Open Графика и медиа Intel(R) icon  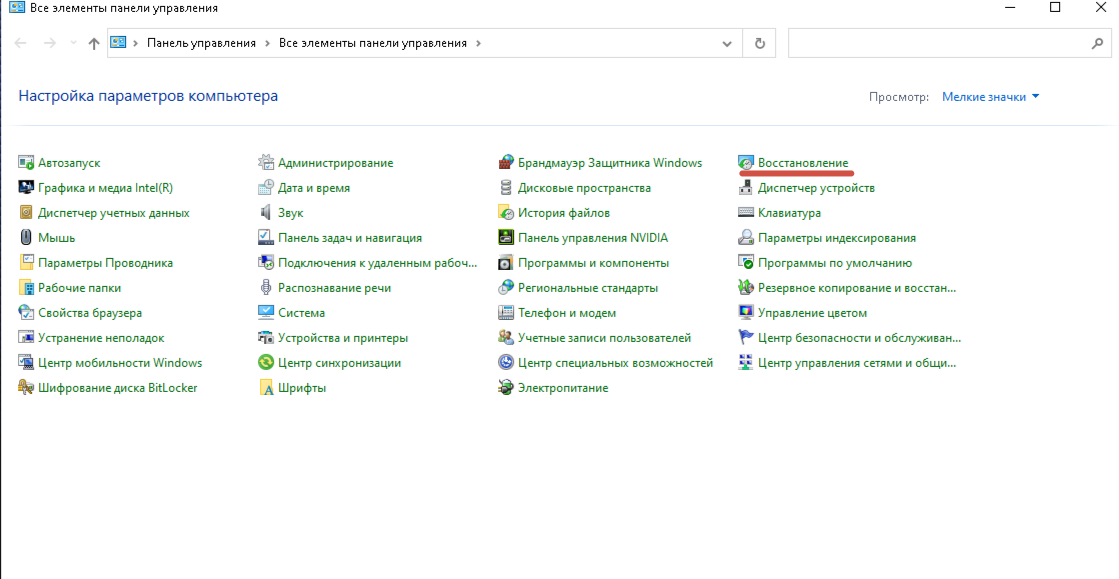[x=26, y=188]
